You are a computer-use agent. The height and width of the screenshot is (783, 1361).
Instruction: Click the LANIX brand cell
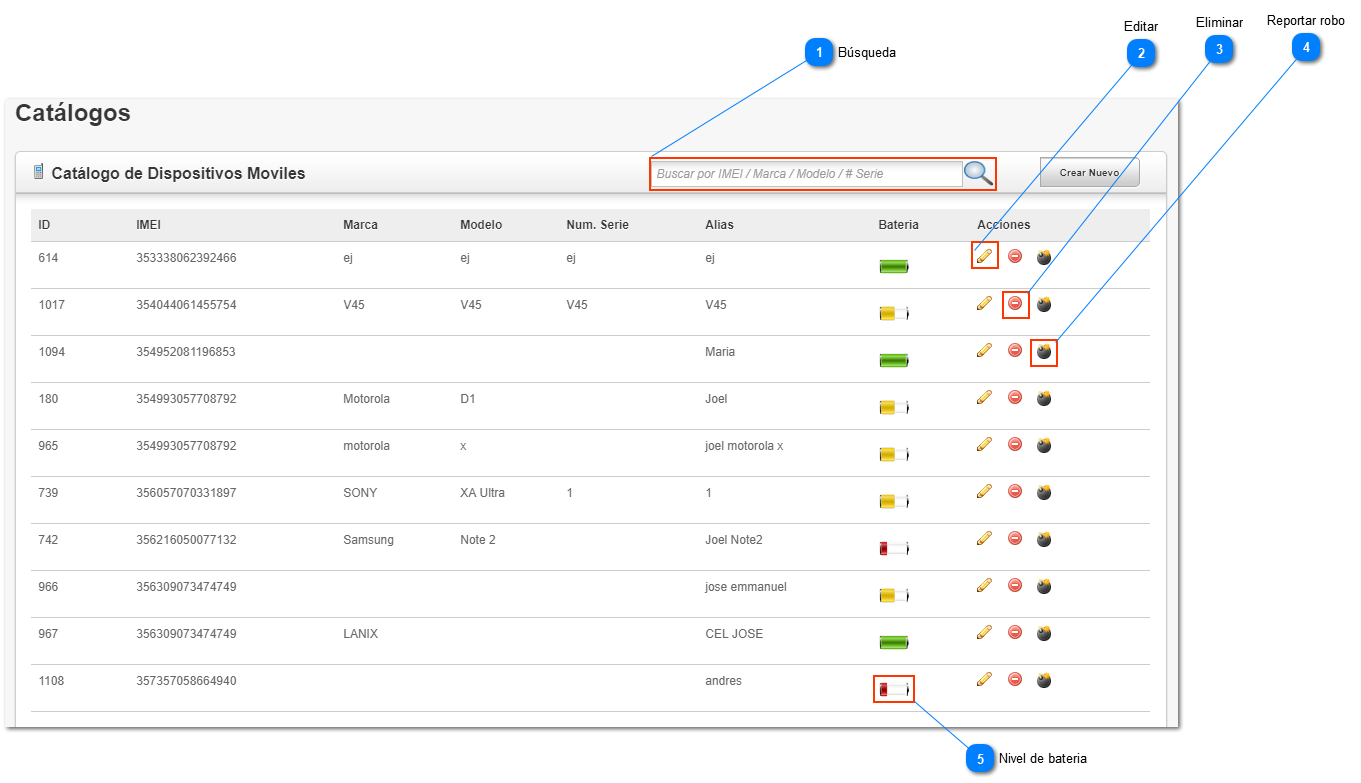click(x=360, y=633)
